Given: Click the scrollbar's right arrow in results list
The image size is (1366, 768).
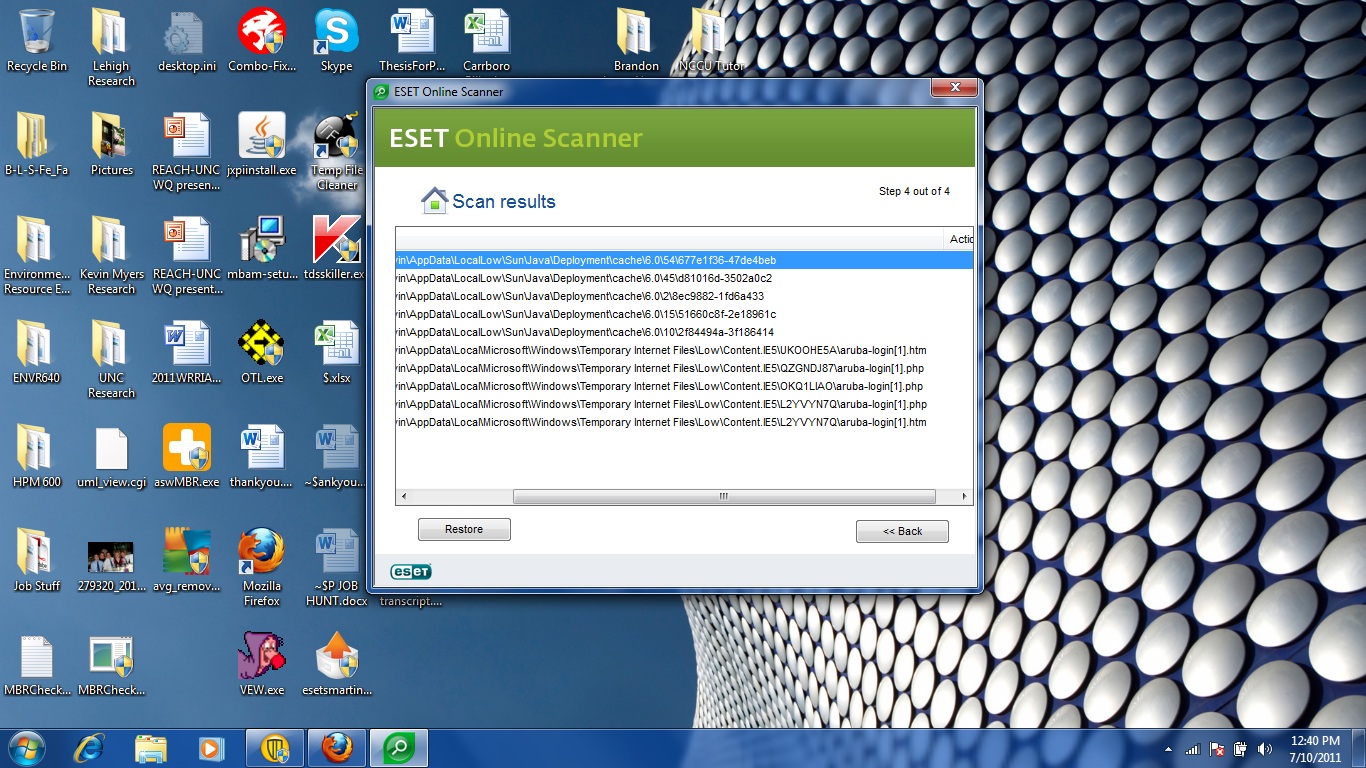Looking at the screenshot, I should coord(965,496).
